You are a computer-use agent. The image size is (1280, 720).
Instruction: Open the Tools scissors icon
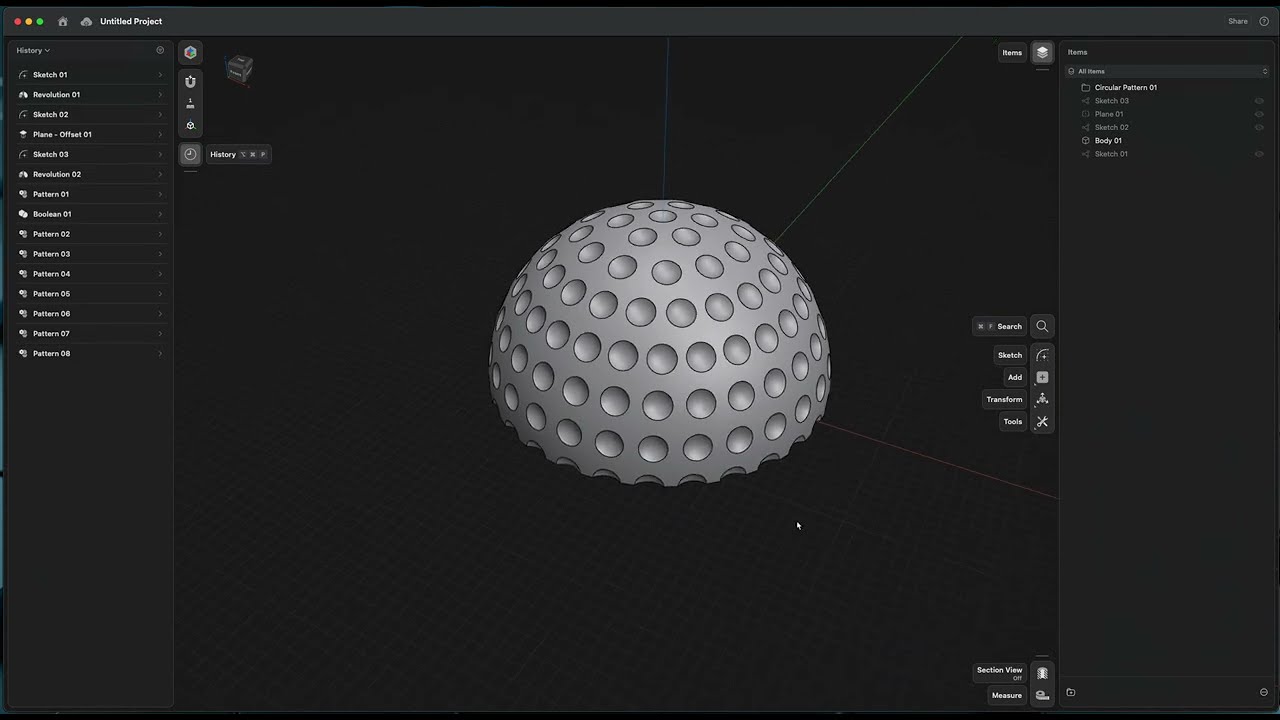[1042, 421]
